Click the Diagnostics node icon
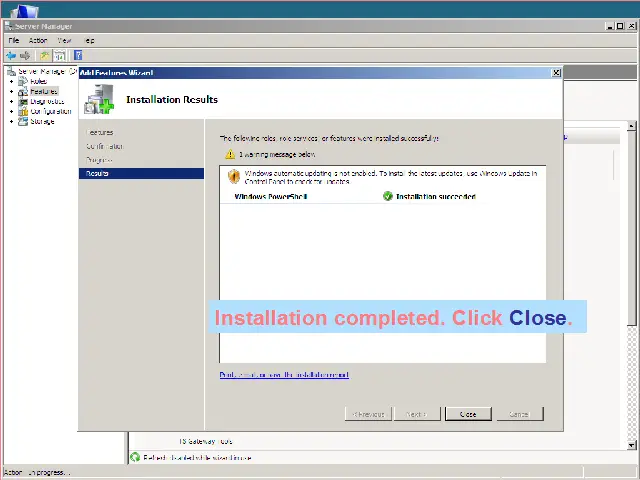Image resolution: width=640 pixels, height=480 pixels. [x=23, y=101]
